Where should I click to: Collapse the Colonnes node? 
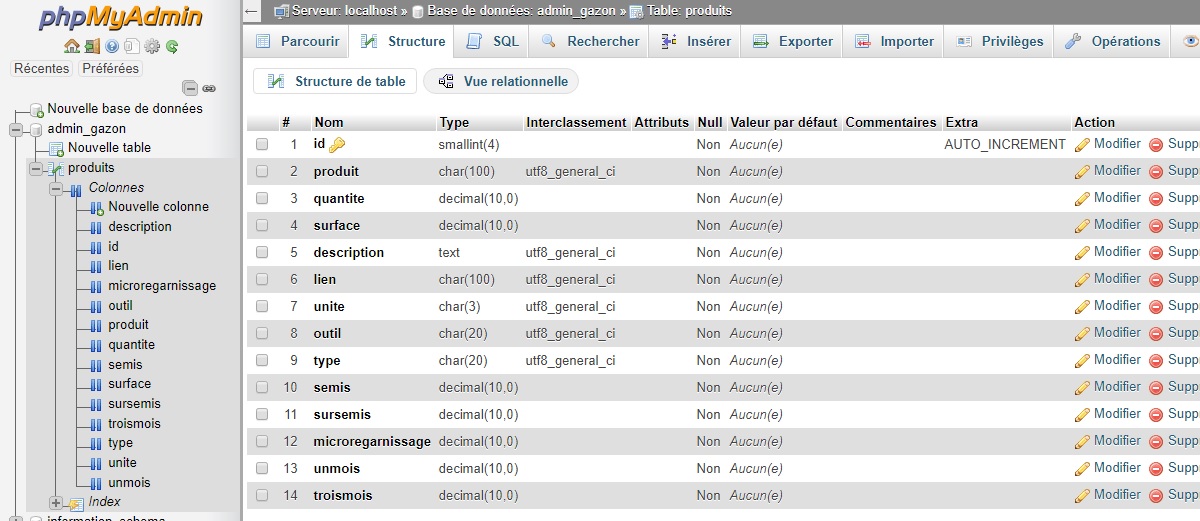pos(55,188)
